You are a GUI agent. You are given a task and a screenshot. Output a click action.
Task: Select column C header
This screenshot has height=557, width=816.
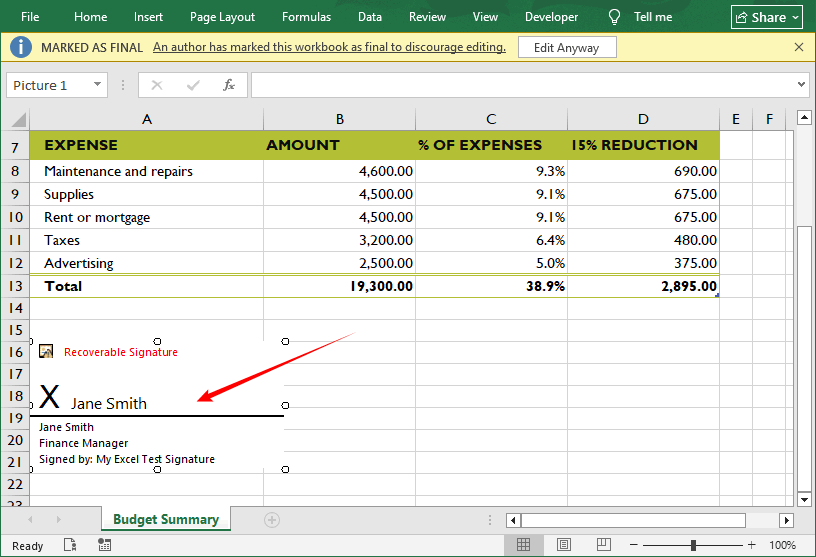click(491, 119)
